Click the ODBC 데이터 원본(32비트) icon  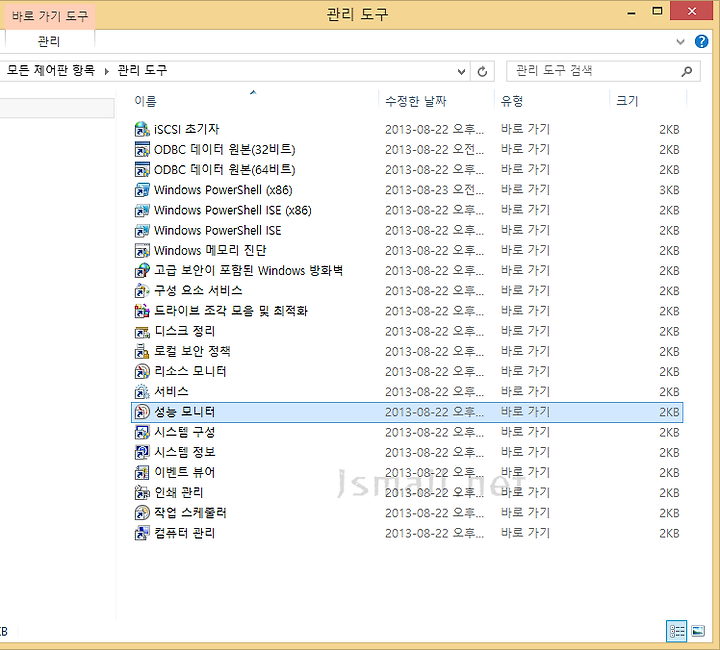(x=142, y=150)
